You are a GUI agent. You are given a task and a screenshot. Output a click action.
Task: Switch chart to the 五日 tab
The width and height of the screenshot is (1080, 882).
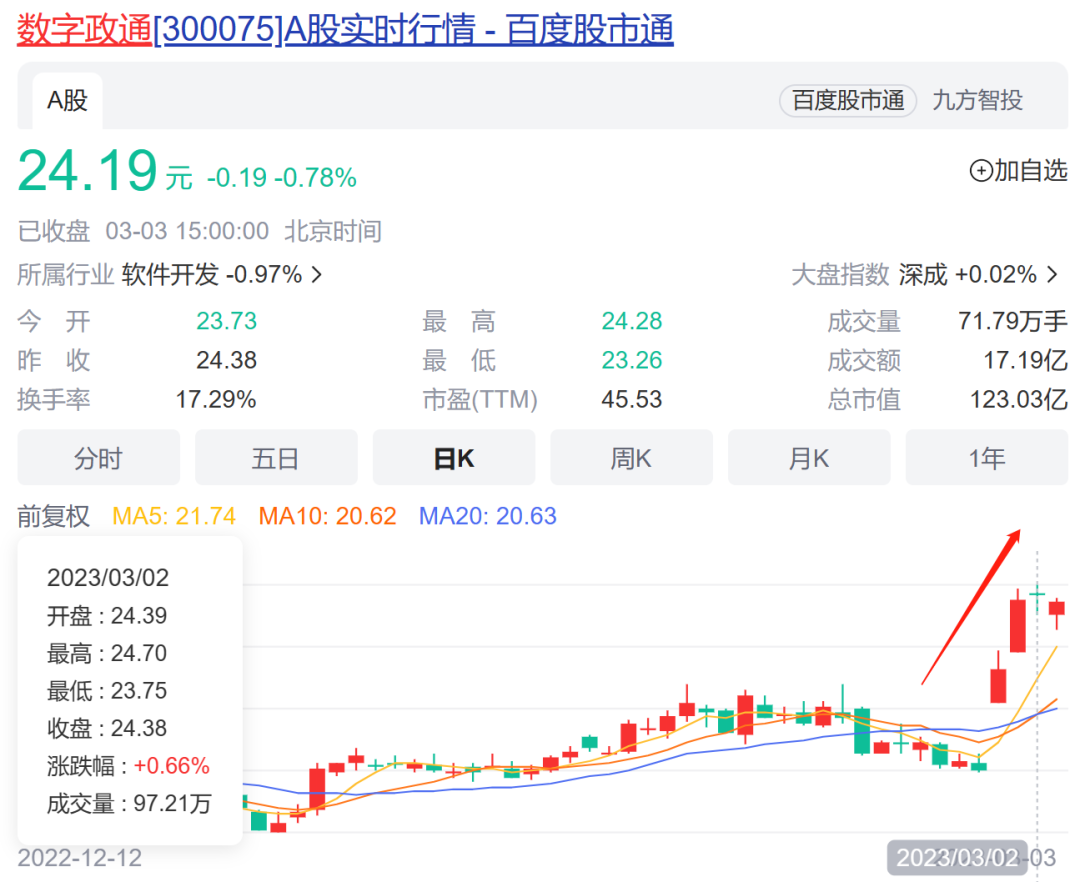[276, 458]
